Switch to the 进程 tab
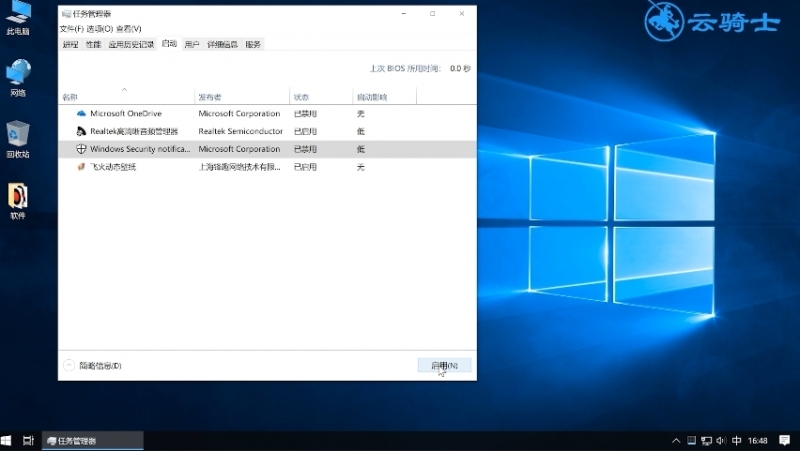800x451 pixels. pos(70,44)
